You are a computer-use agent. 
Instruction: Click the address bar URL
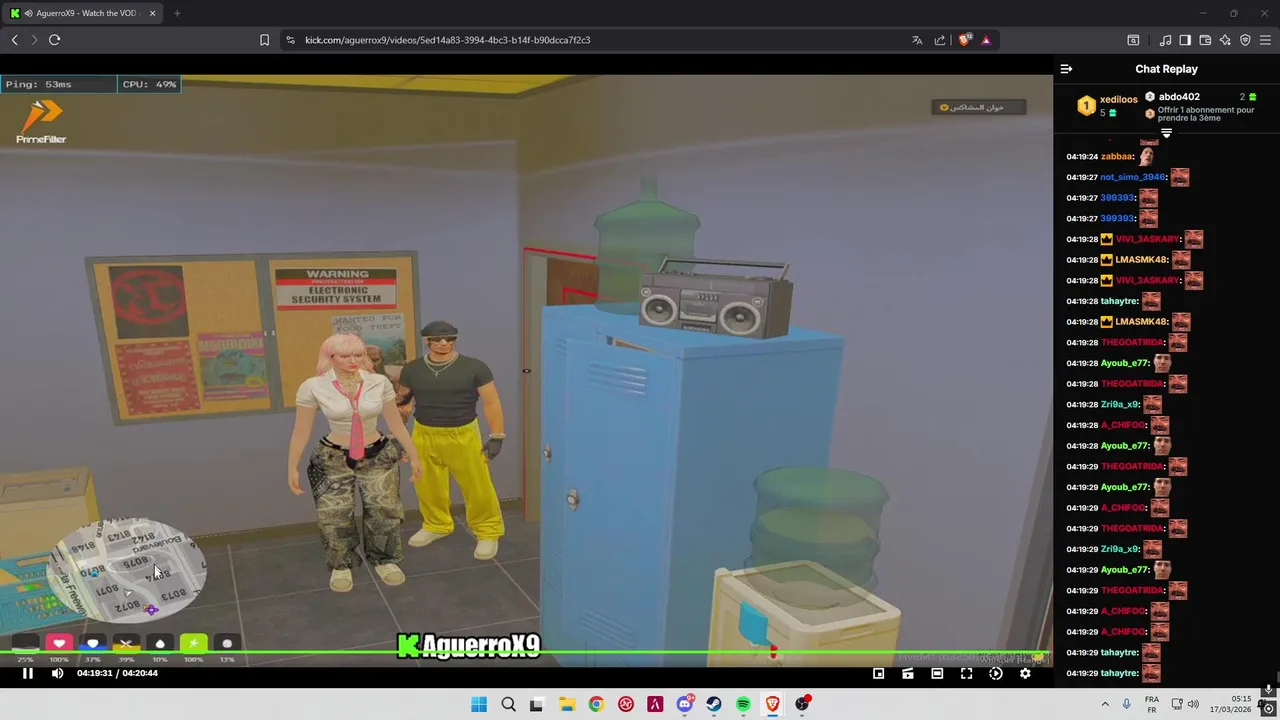447,40
